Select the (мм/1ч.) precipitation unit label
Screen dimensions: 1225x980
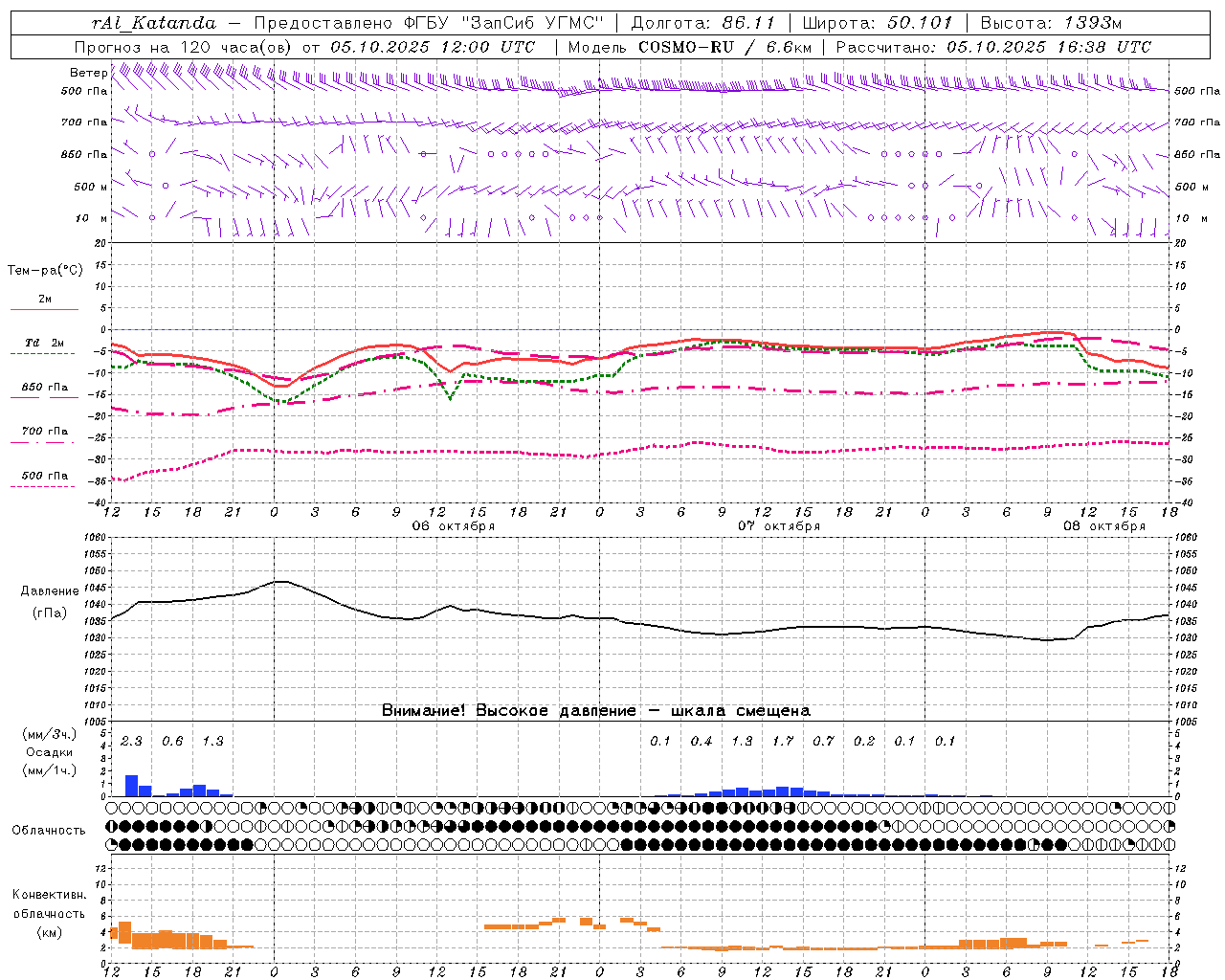click(x=49, y=771)
